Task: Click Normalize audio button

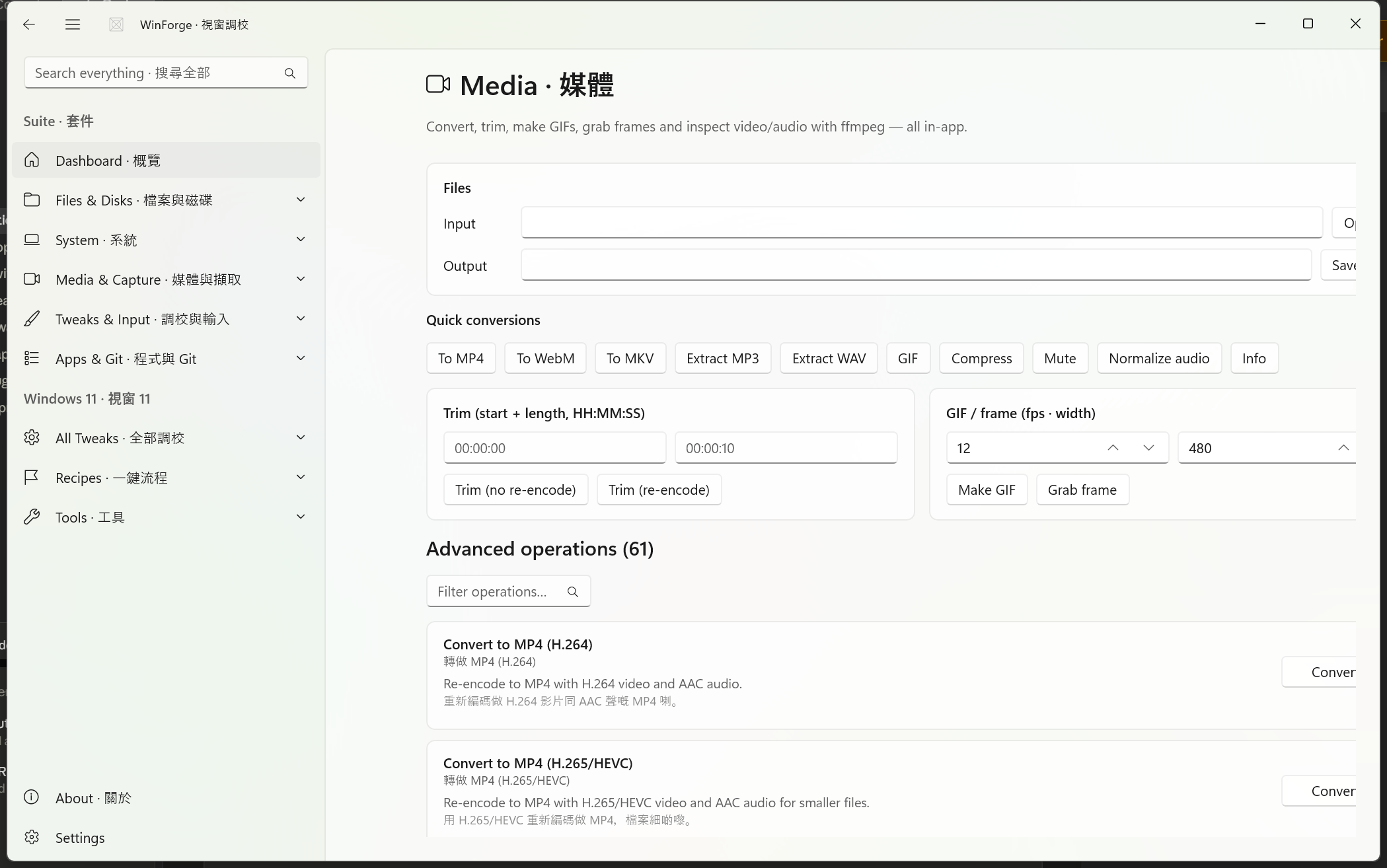Action: point(1159,358)
